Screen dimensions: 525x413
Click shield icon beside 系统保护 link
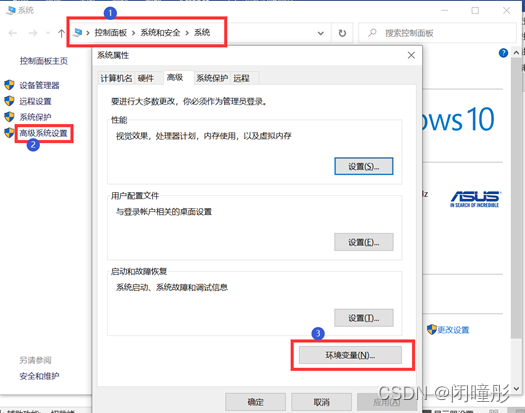pos(9,117)
